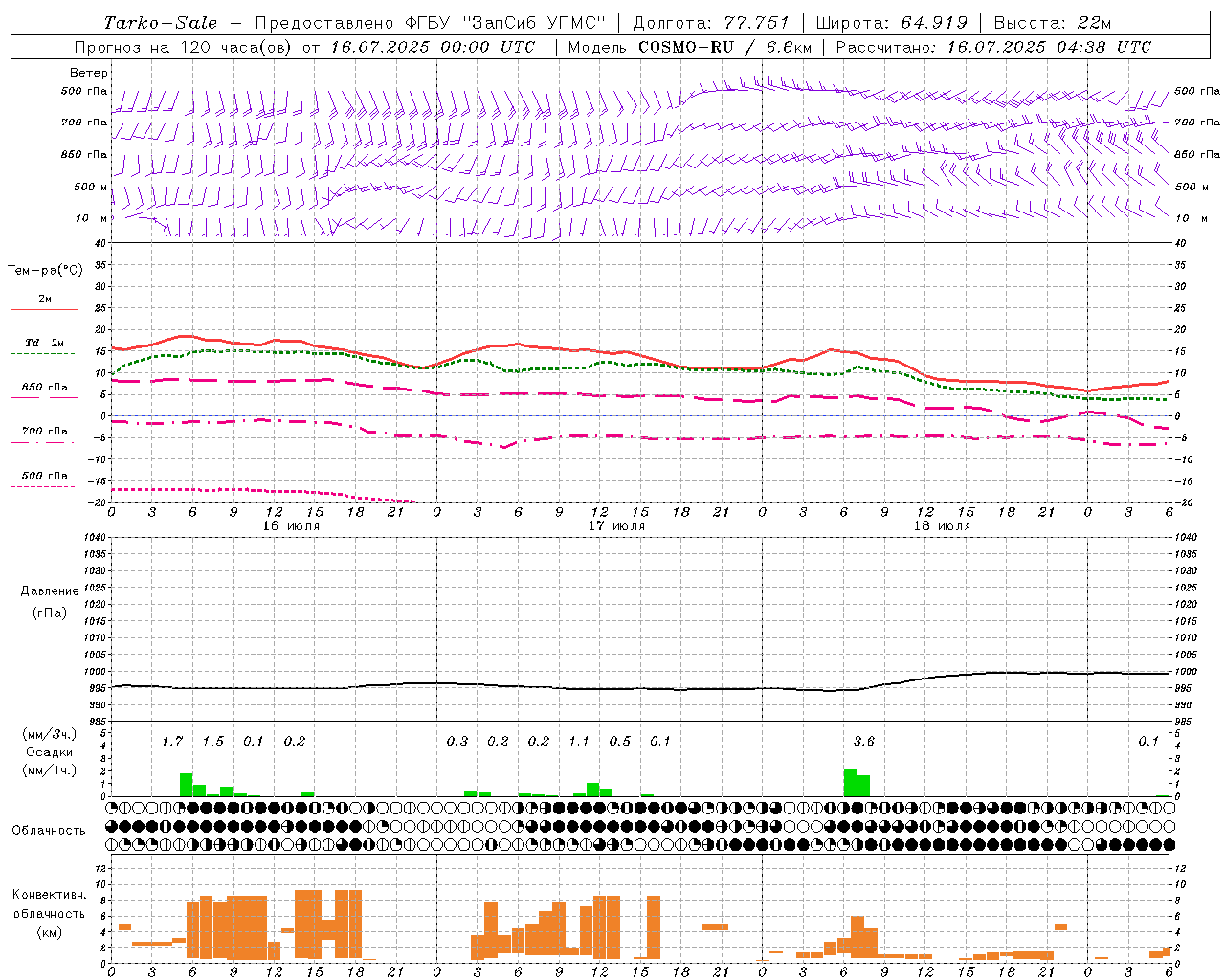Viewport: 1225px width, 980px height.
Task: Click the 0.3 precipitation total
Action: click(x=457, y=741)
